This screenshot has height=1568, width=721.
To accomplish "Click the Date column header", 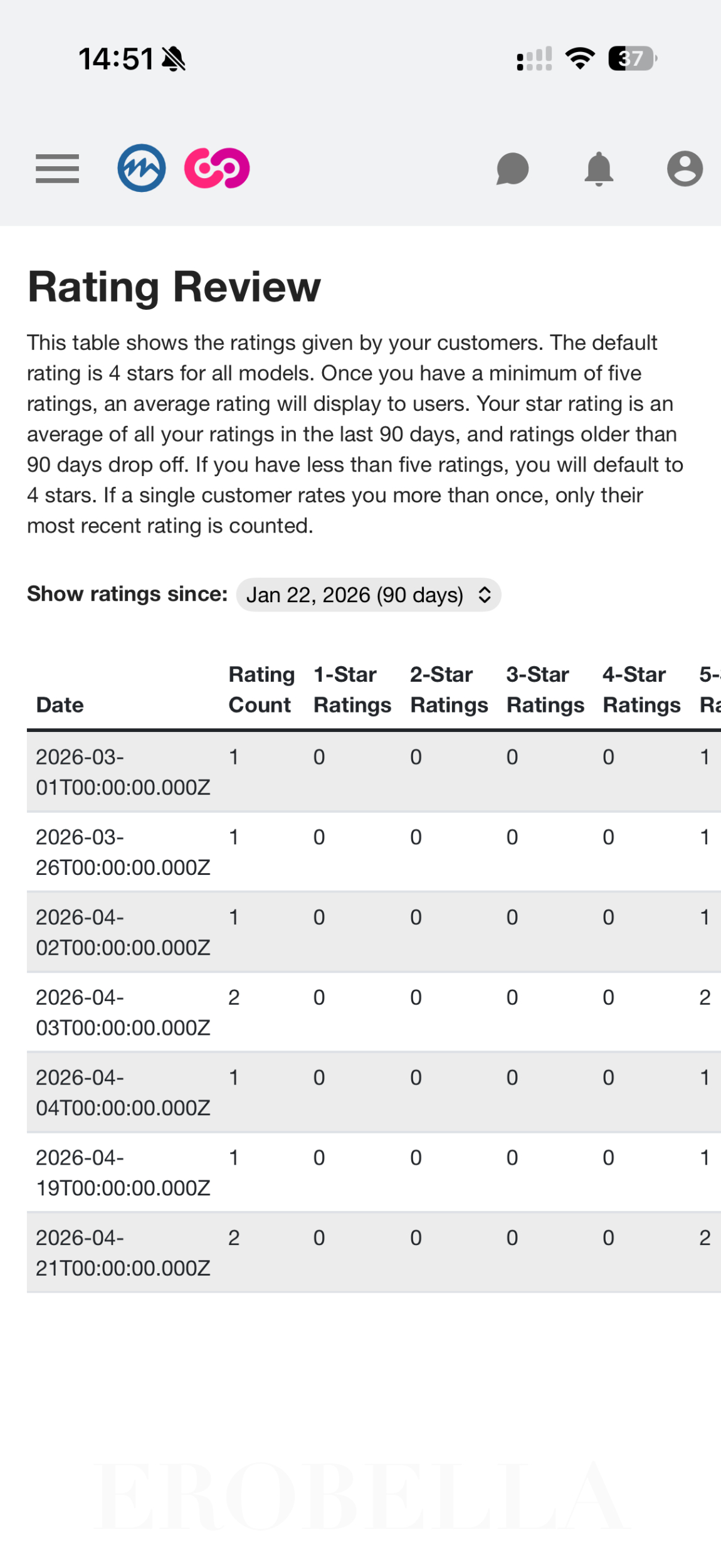I will click(x=60, y=705).
